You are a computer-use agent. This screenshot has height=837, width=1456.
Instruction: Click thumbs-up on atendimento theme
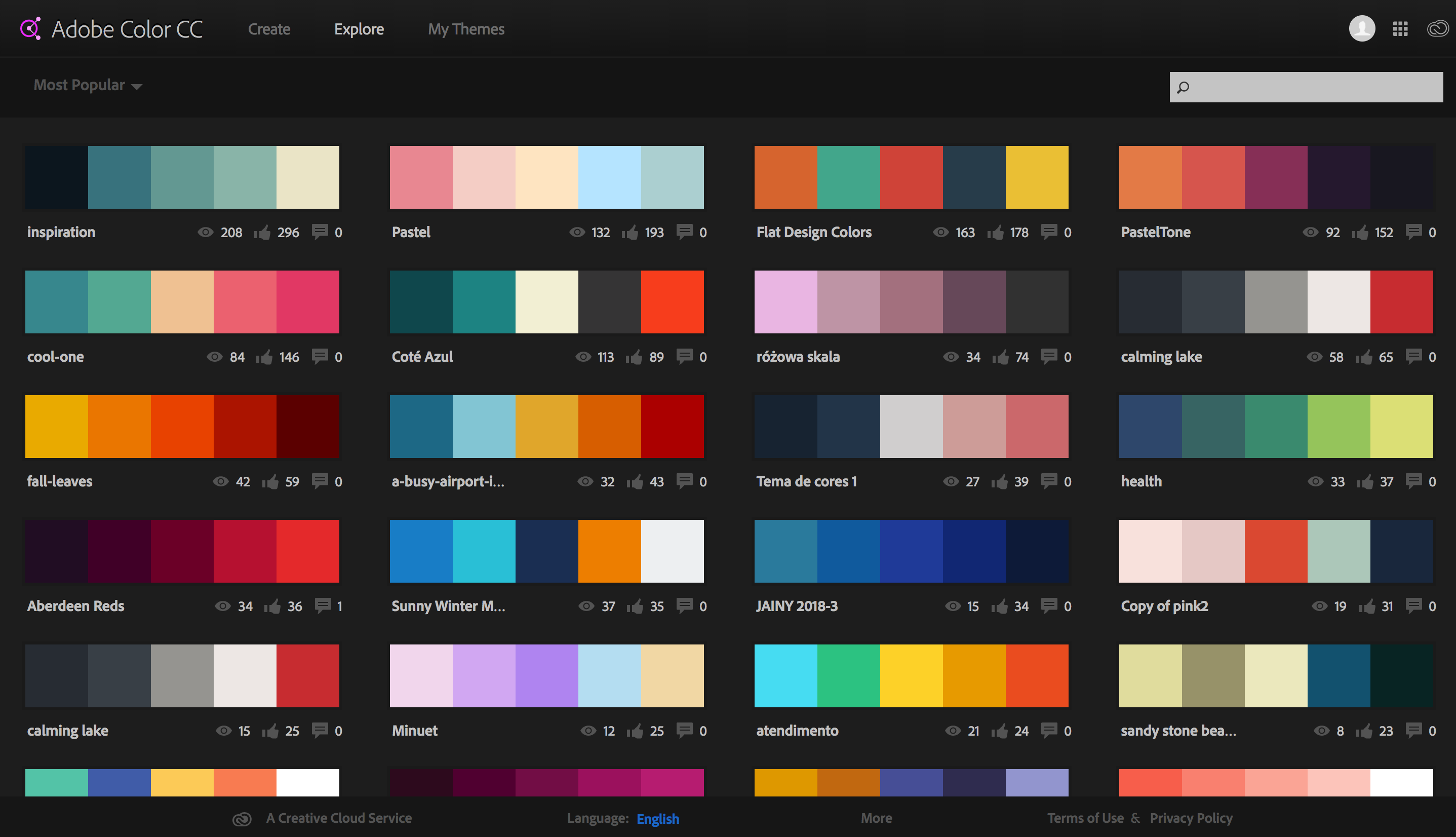(999, 730)
